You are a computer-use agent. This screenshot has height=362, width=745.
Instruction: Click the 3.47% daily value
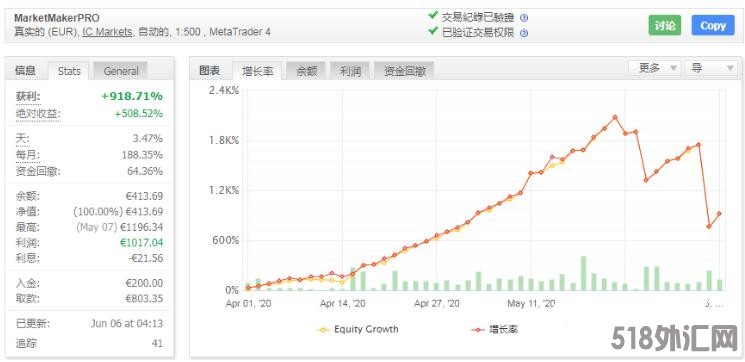coord(147,139)
